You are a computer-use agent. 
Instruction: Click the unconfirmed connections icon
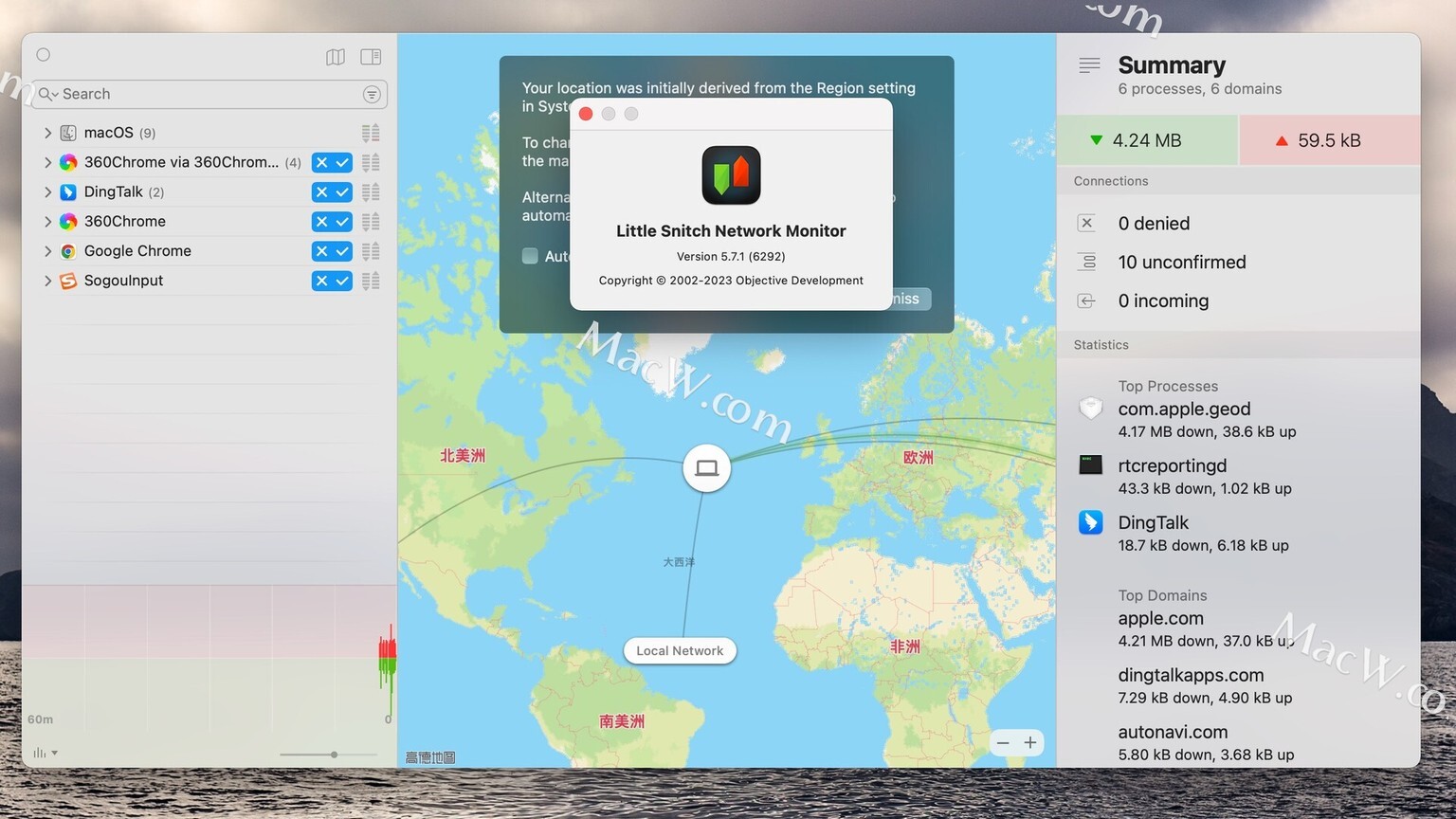coord(1088,262)
